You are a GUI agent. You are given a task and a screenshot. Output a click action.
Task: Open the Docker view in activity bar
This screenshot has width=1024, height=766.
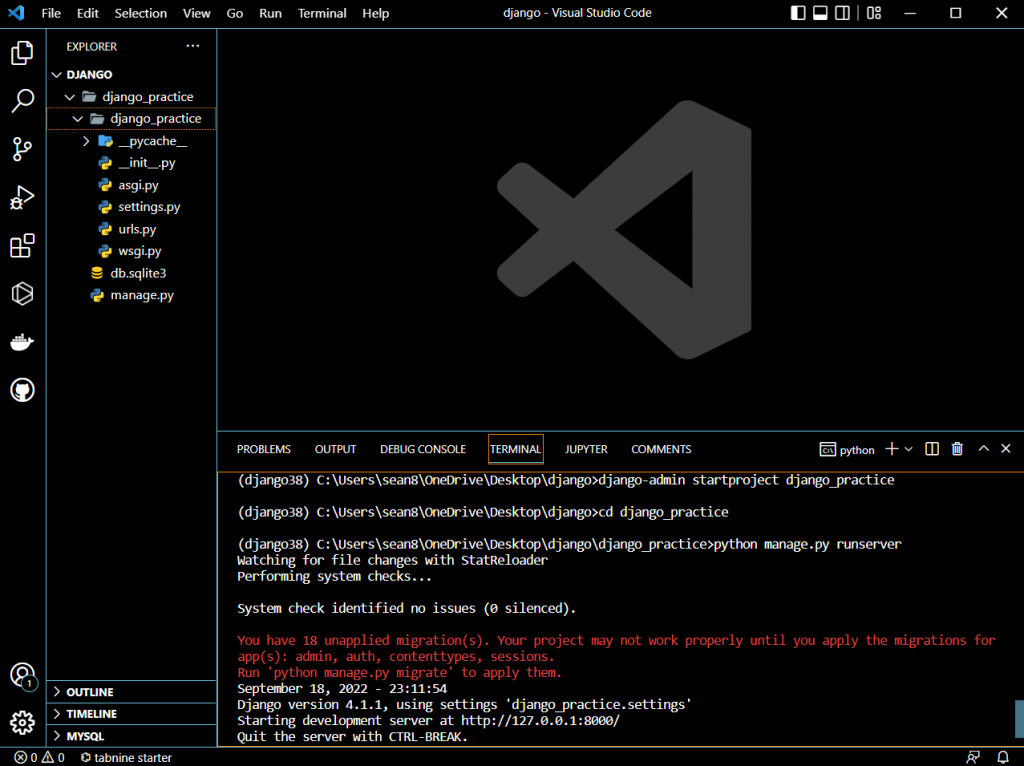22,342
